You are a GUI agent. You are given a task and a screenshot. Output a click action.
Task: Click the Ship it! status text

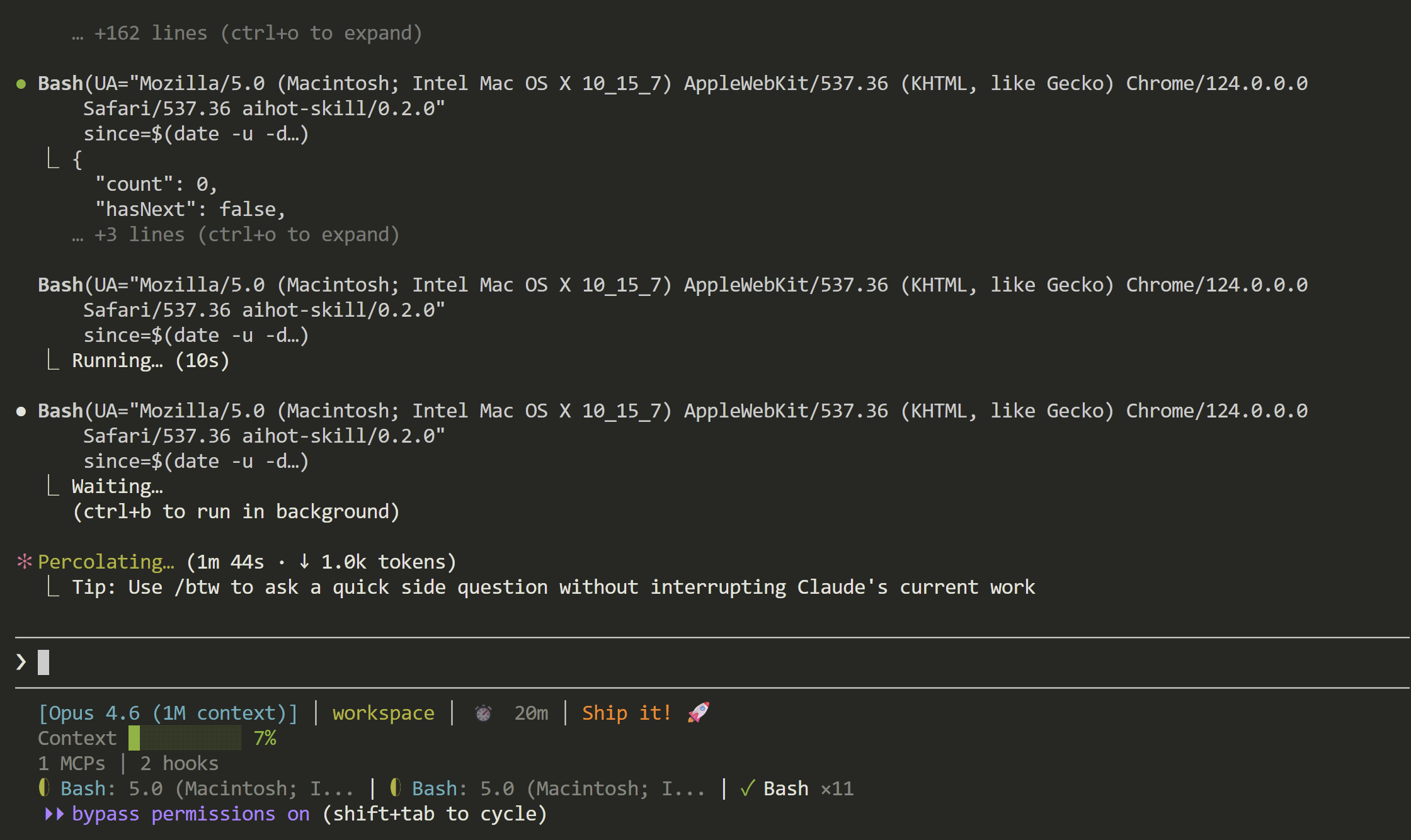(x=627, y=713)
